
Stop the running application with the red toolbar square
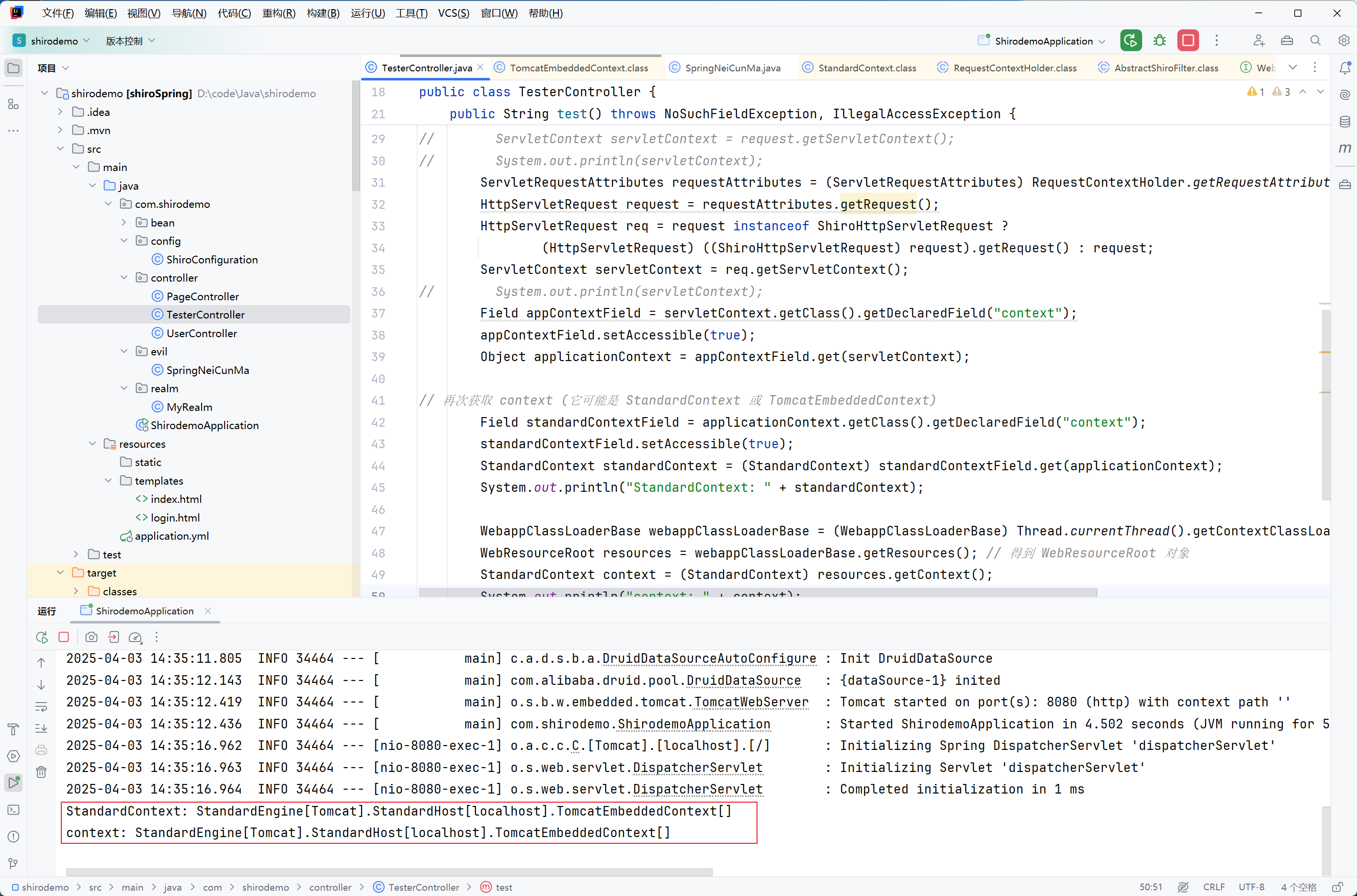[x=1188, y=41]
